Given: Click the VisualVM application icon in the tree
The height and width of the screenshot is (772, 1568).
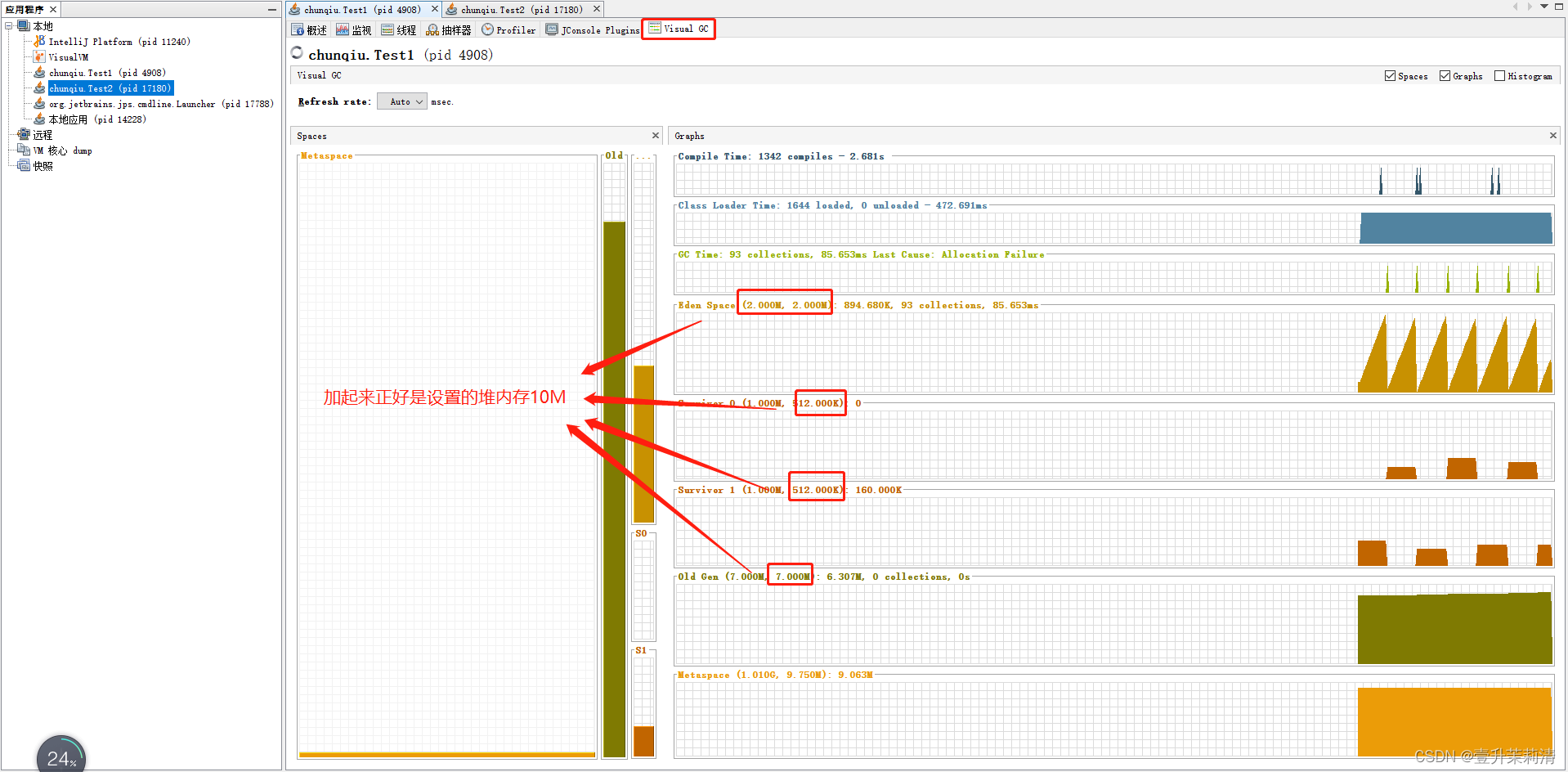Looking at the screenshot, I should click(39, 56).
